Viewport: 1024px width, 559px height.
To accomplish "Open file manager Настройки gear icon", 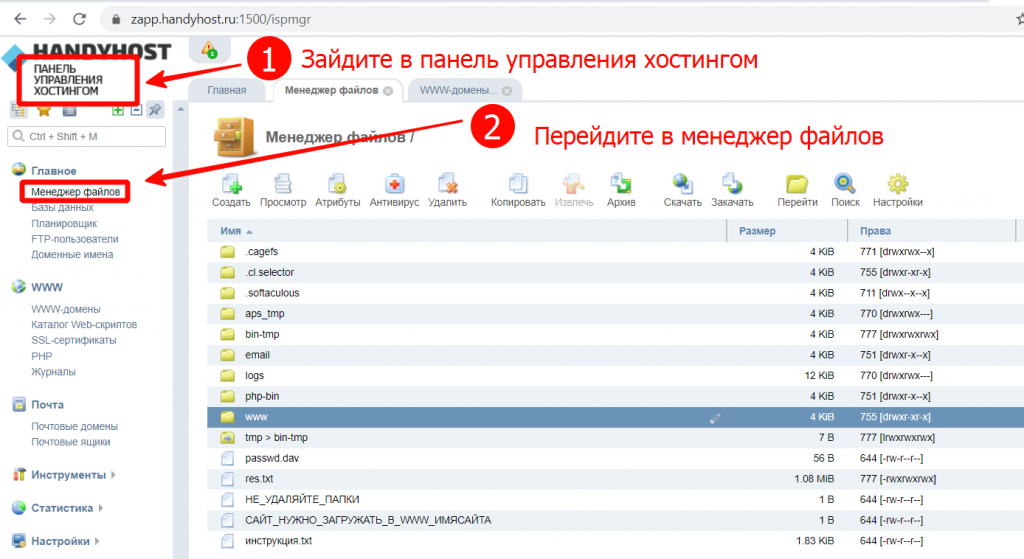I will coord(897,185).
